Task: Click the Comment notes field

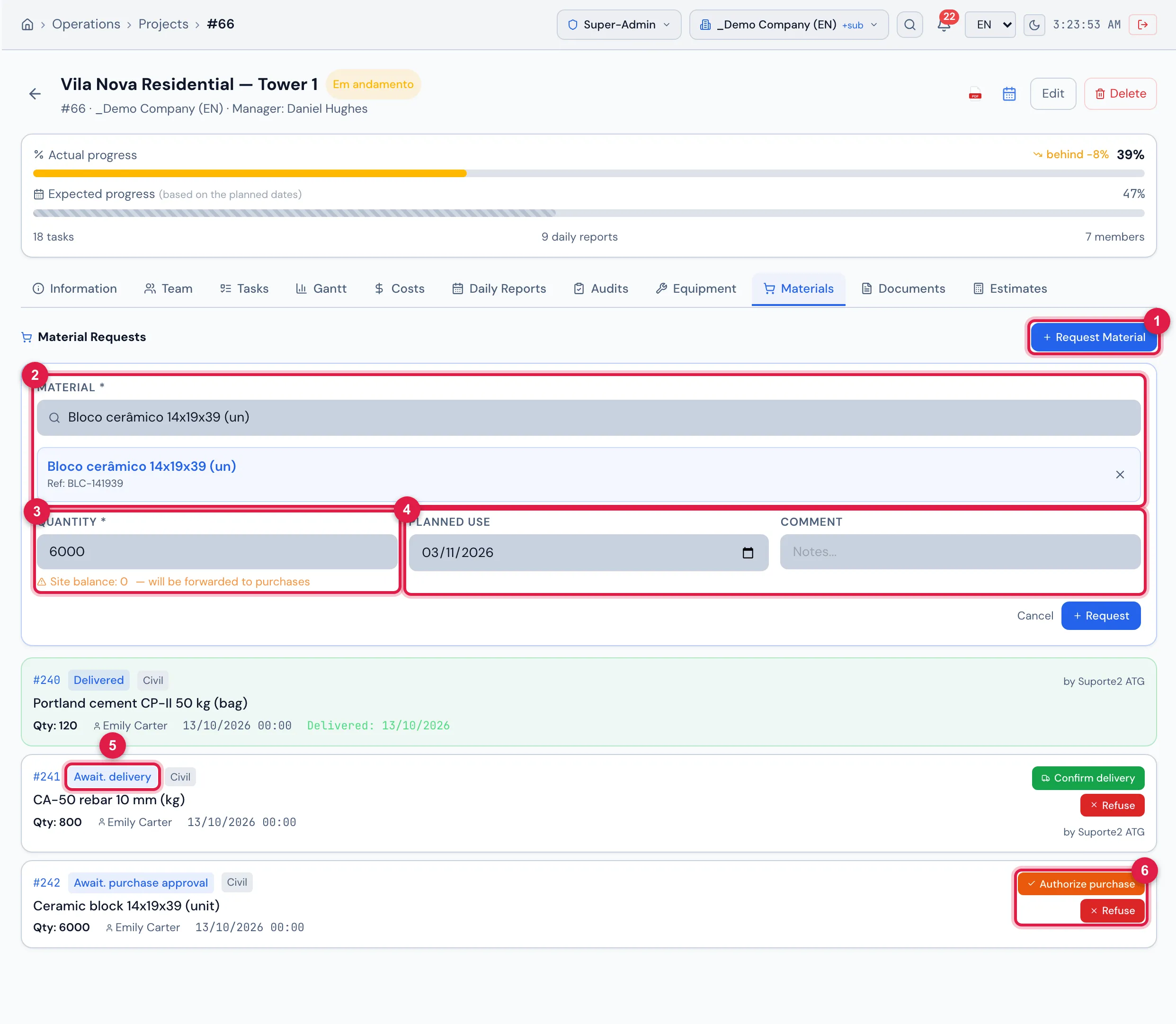Action: pos(960,551)
